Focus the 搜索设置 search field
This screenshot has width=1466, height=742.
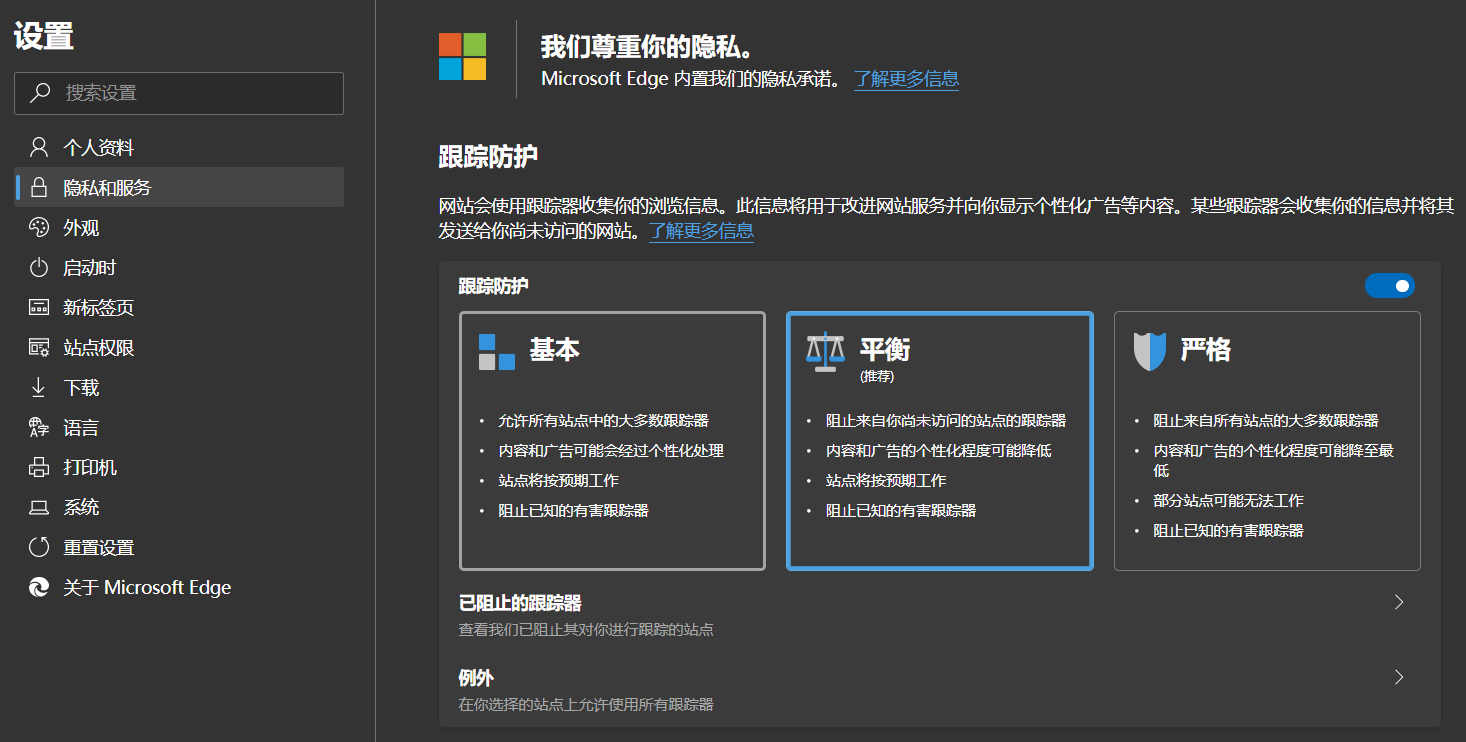click(x=179, y=93)
